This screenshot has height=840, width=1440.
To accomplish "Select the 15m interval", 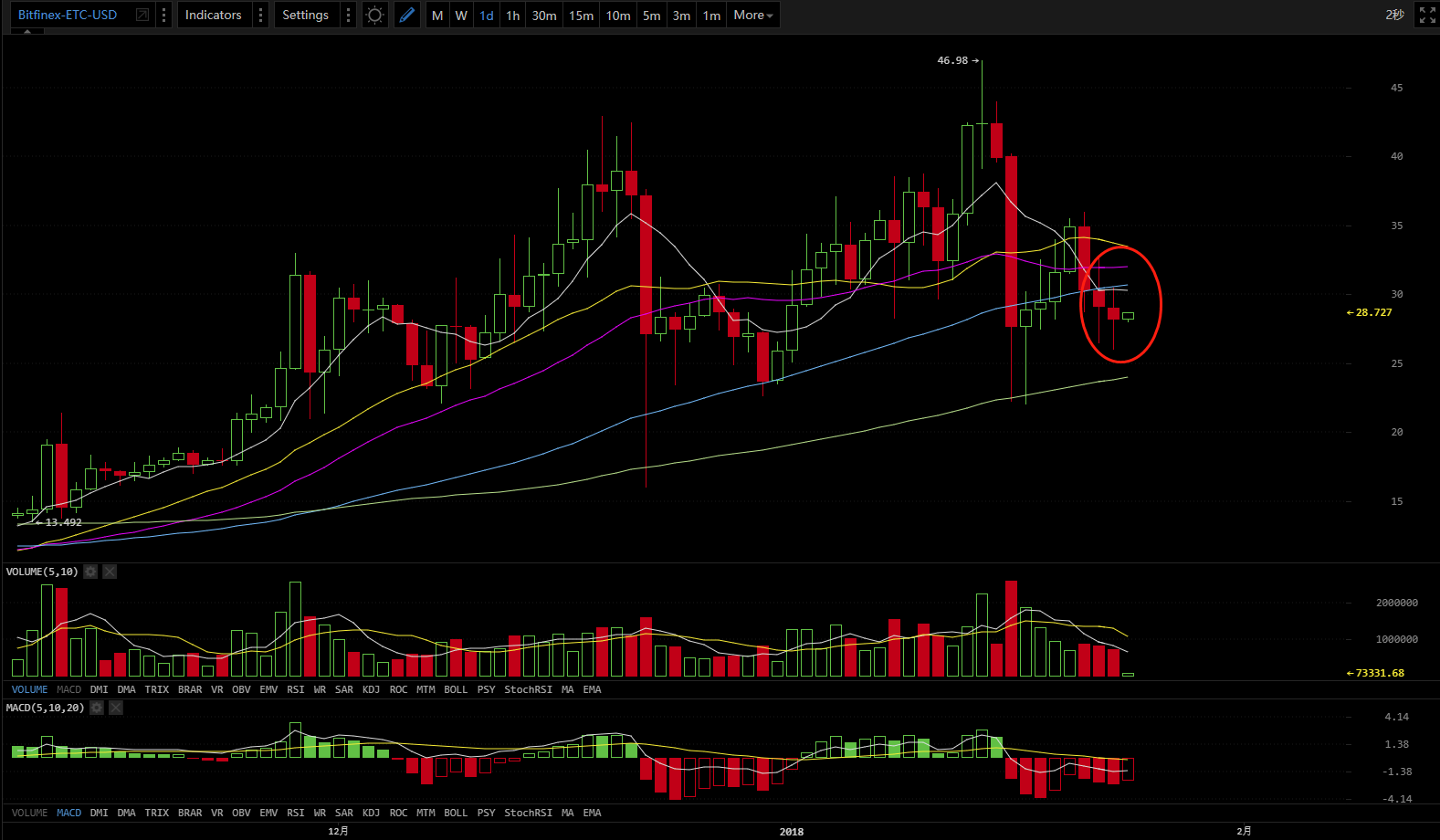I will (x=581, y=16).
